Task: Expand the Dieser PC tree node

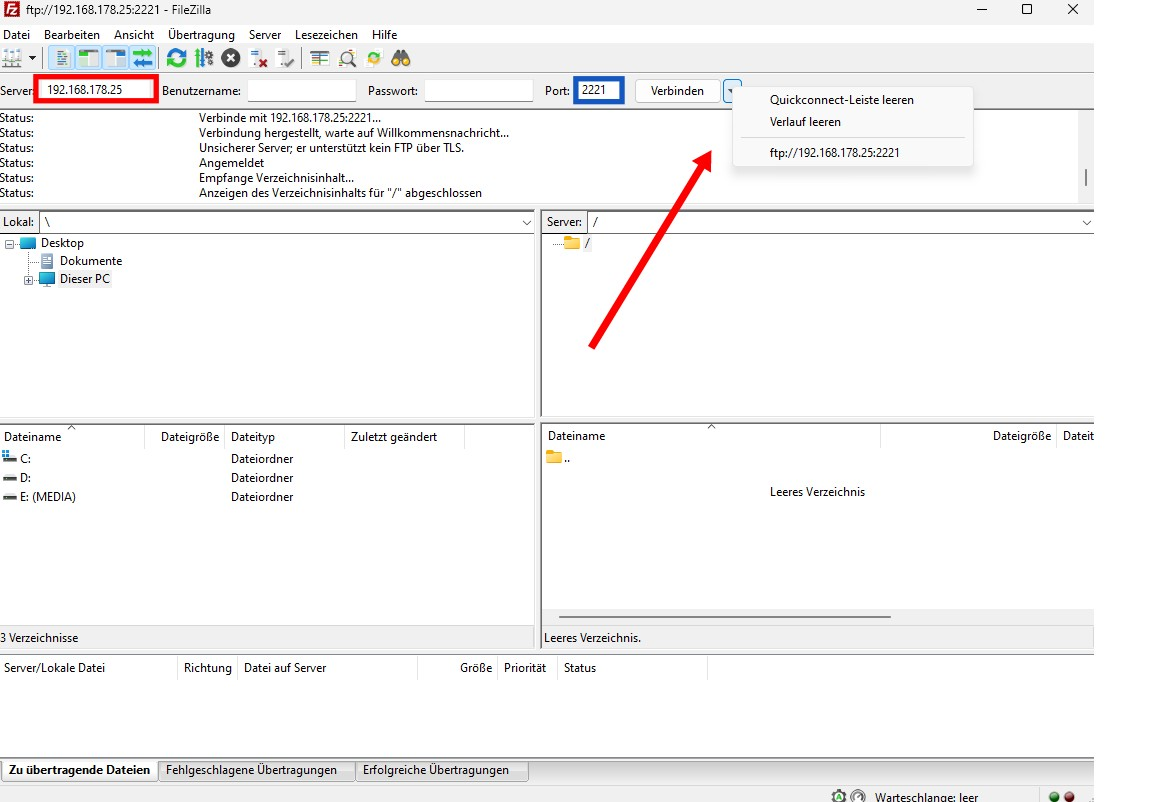Action: click(29, 280)
